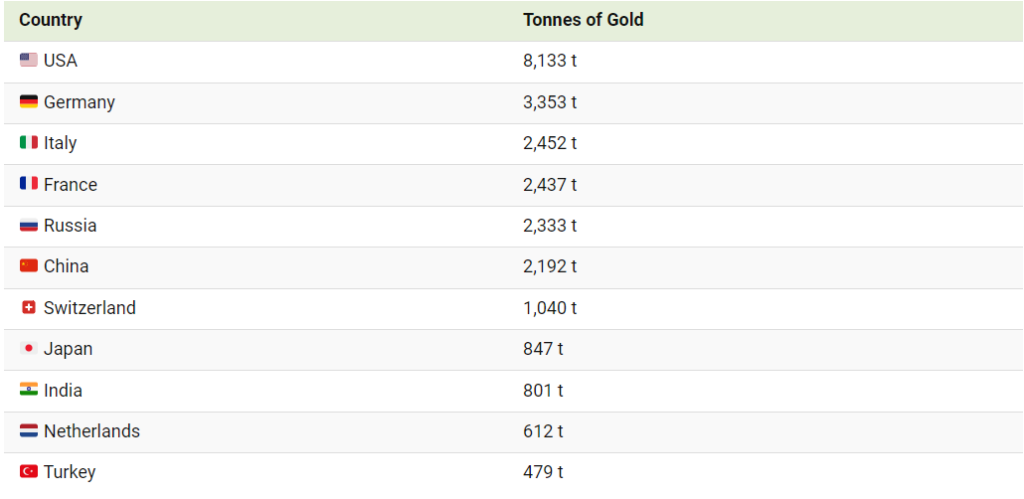
Task: Select the Country column header
Action: pyautogui.click(x=51, y=20)
